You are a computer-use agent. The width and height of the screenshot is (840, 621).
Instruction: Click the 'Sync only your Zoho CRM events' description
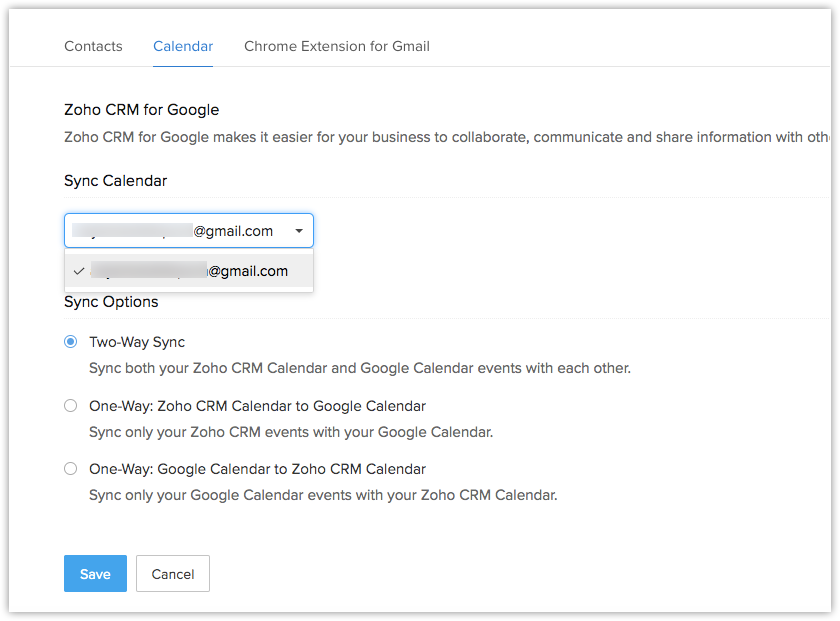[x=290, y=432]
